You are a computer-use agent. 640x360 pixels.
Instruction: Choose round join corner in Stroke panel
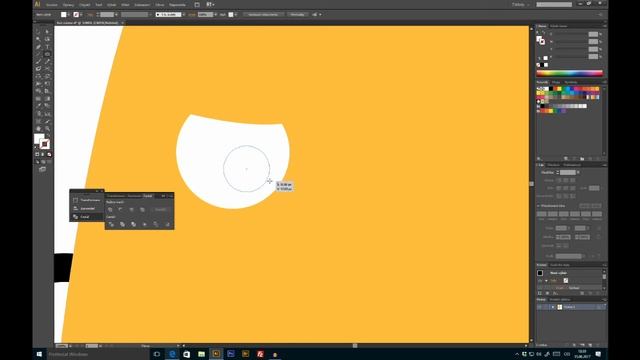tap(566, 188)
